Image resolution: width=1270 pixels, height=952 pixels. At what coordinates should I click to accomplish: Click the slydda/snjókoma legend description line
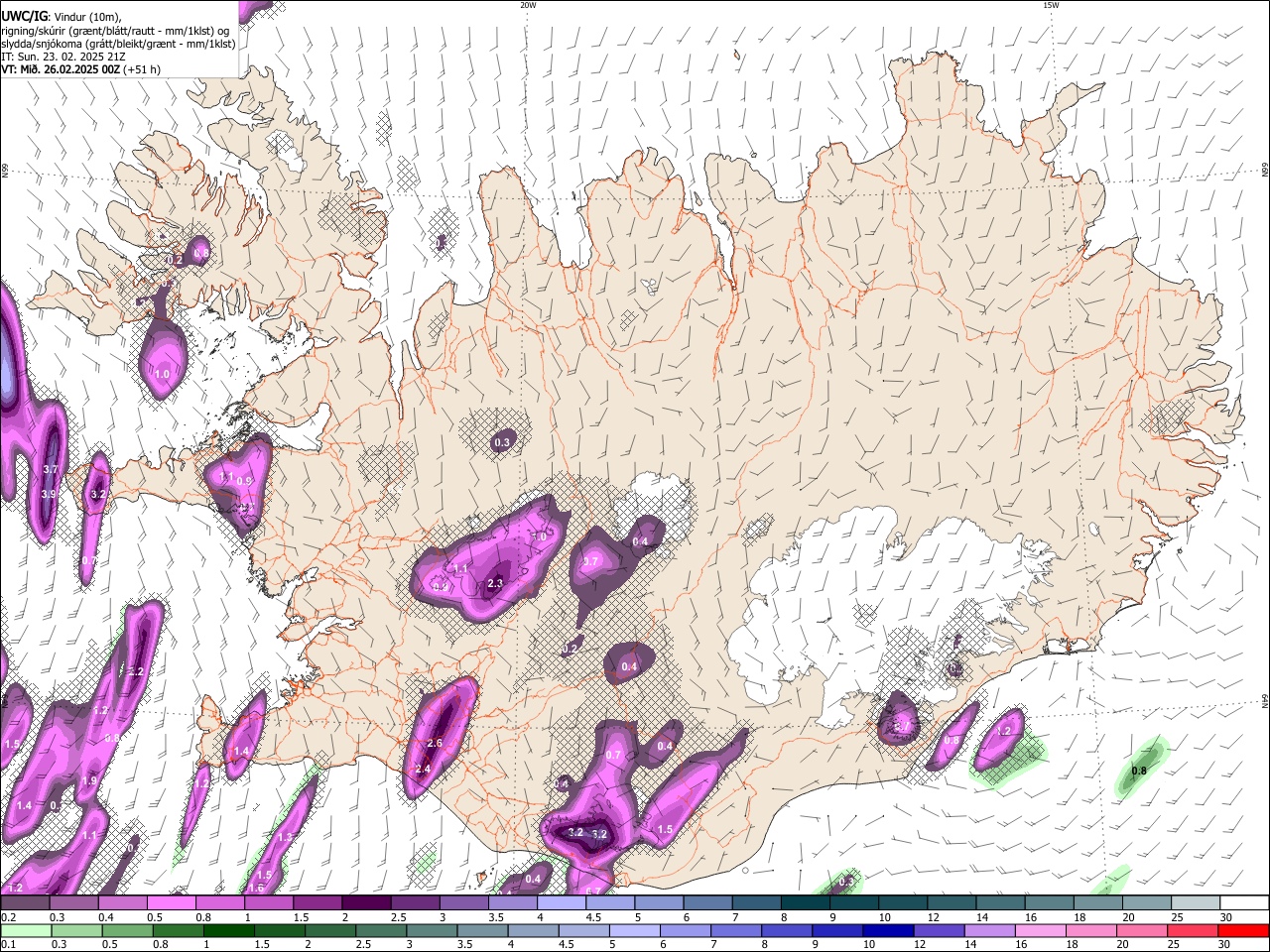pos(118,44)
